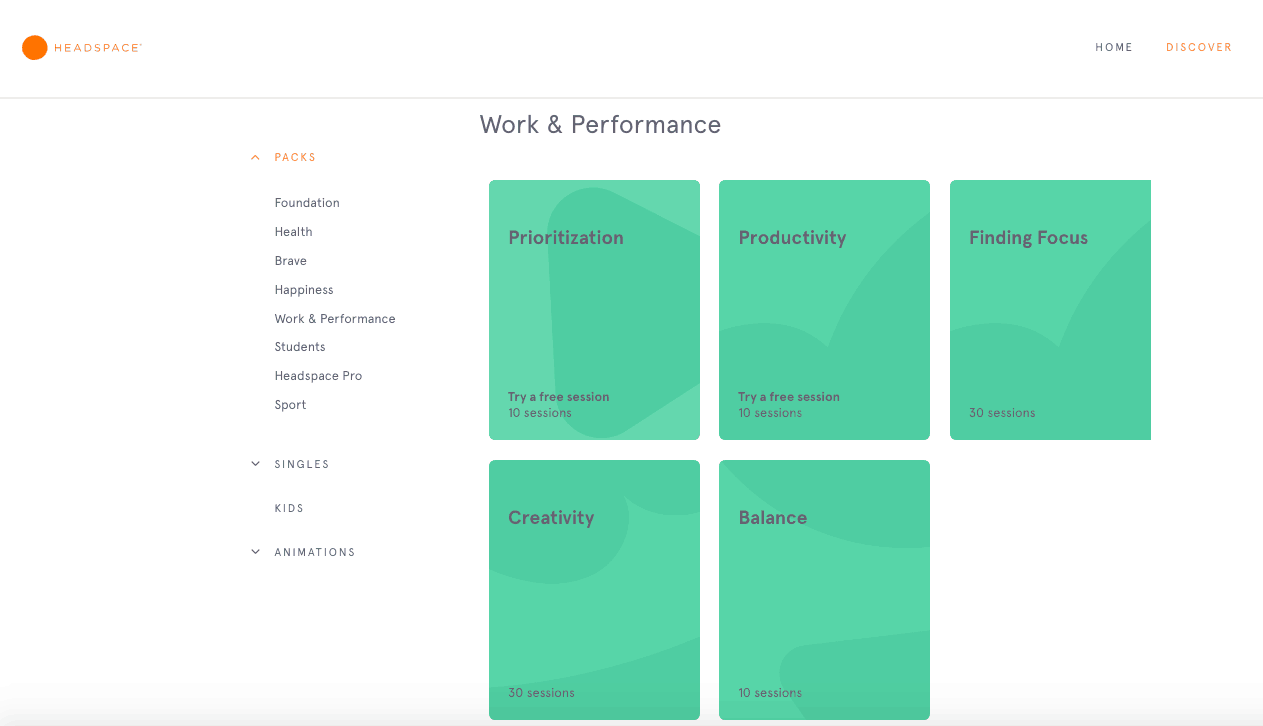The height and width of the screenshot is (726, 1263).
Task: Open the Students pack category
Action: (300, 347)
